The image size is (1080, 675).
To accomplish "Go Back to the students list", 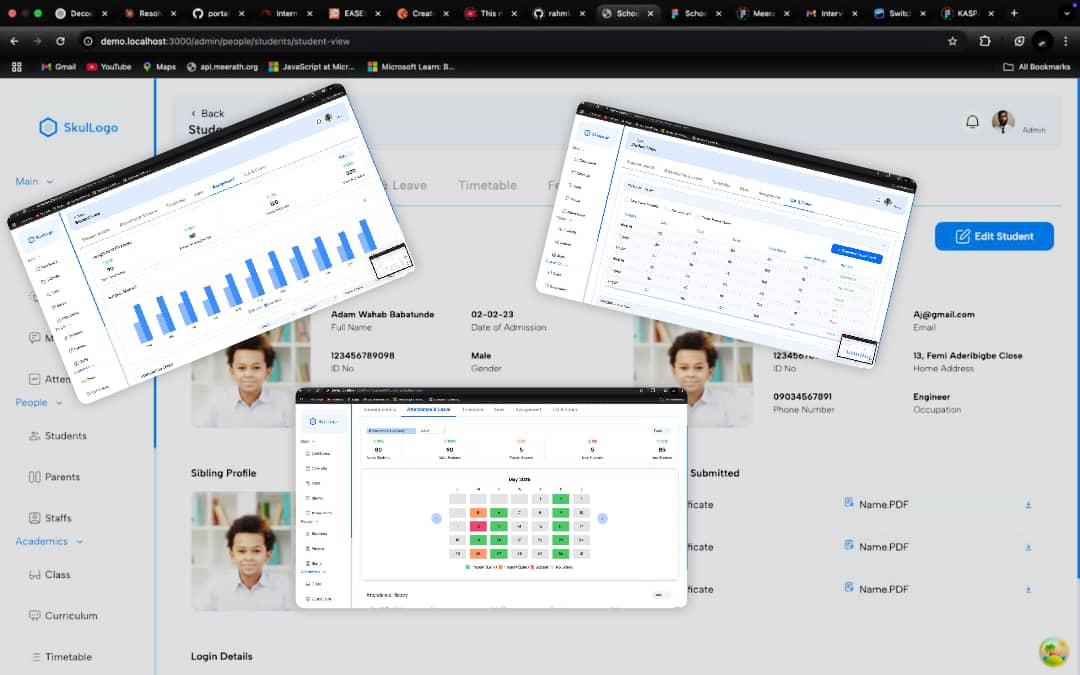I will 207,113.
